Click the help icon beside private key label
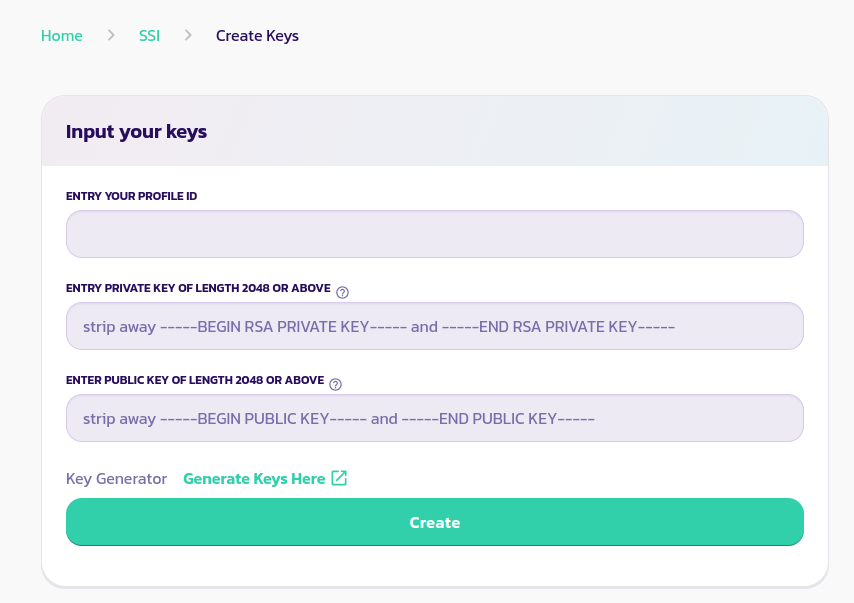Viewport: 854px width, 603px height. 343,292
